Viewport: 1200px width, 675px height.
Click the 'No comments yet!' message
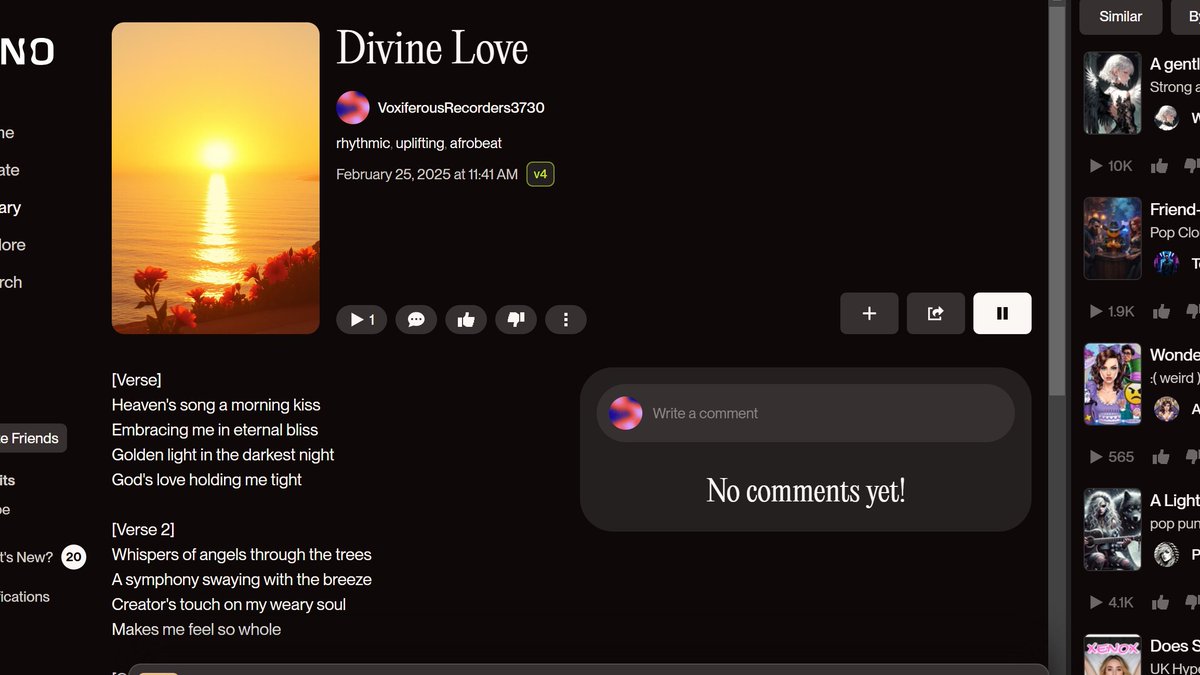point(806,490)
